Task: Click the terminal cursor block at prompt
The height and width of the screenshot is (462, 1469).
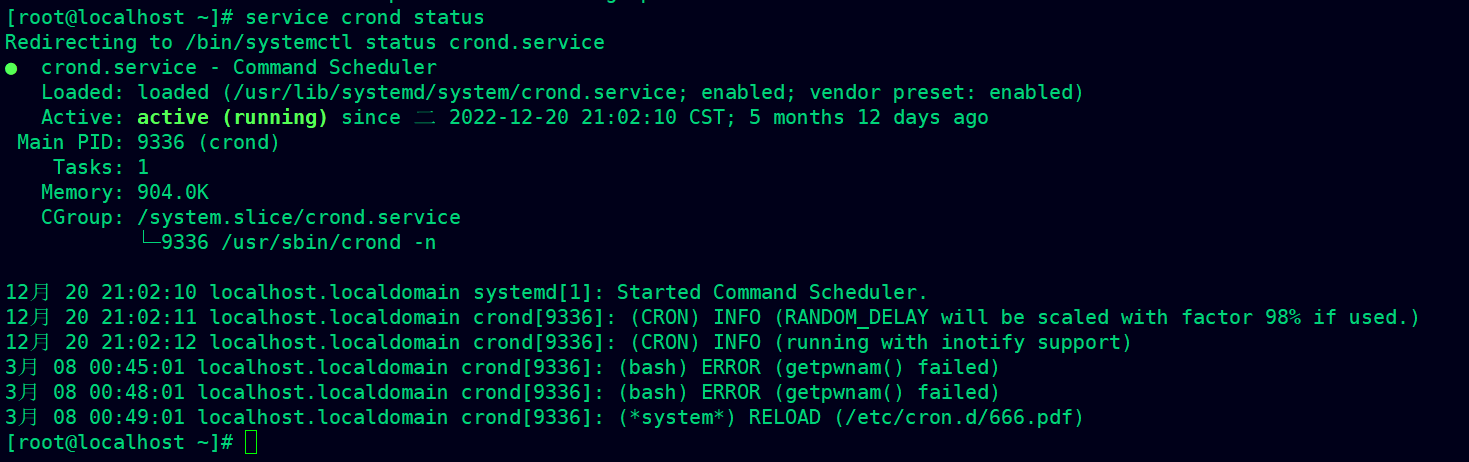Action: pos(251,442)
